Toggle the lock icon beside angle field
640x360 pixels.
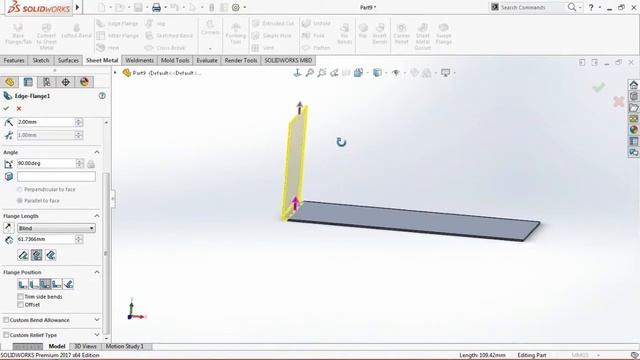pyautogui.click(x=91, y=164)
